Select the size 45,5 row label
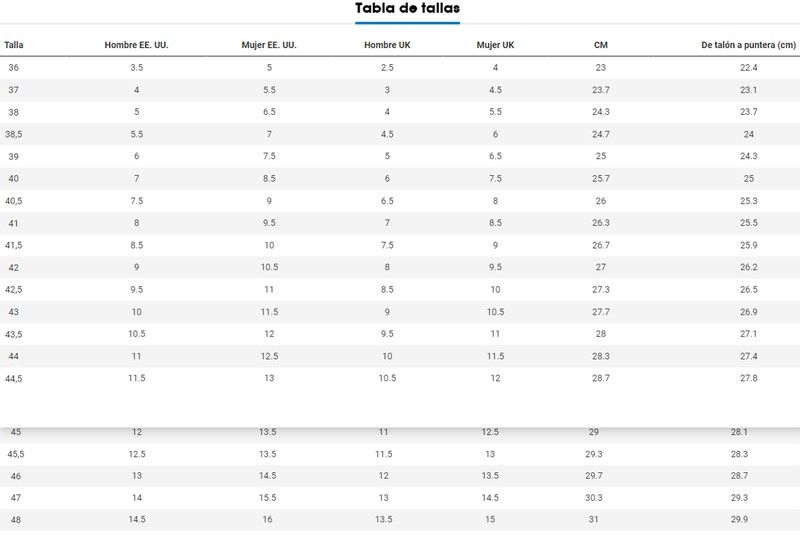Screen dimensions: 800x535 (x=16, y=454)
